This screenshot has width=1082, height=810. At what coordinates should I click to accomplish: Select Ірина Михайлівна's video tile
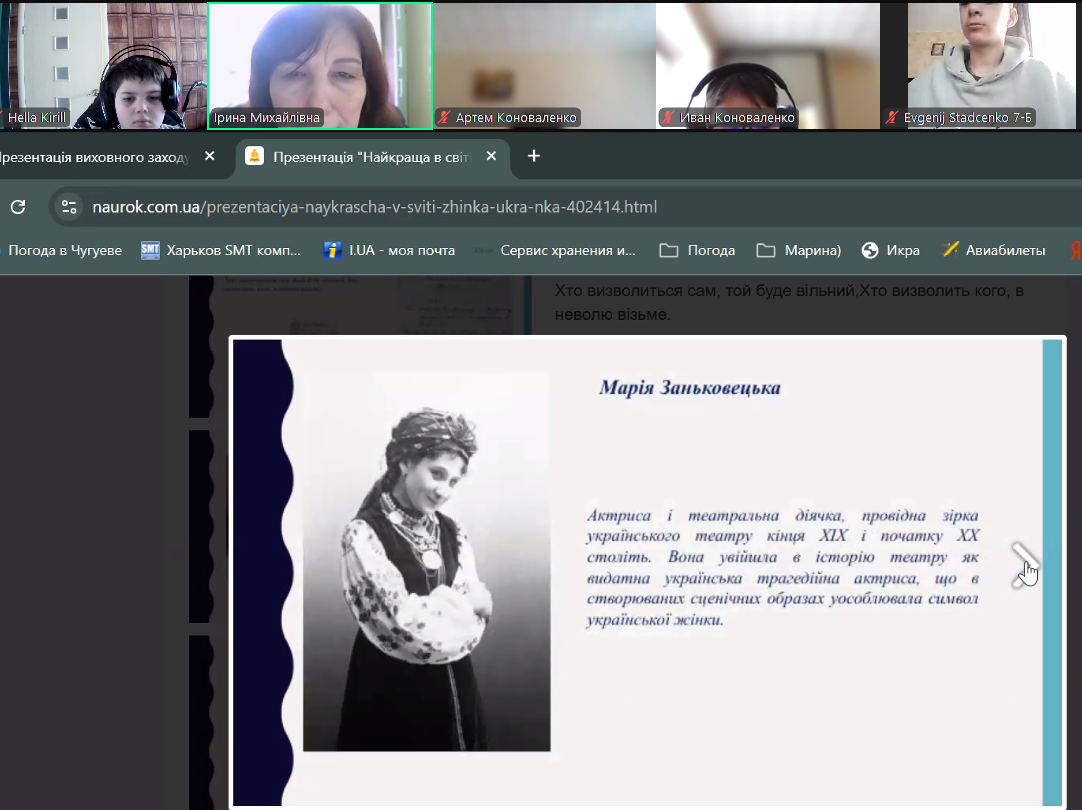coord(320,66)
